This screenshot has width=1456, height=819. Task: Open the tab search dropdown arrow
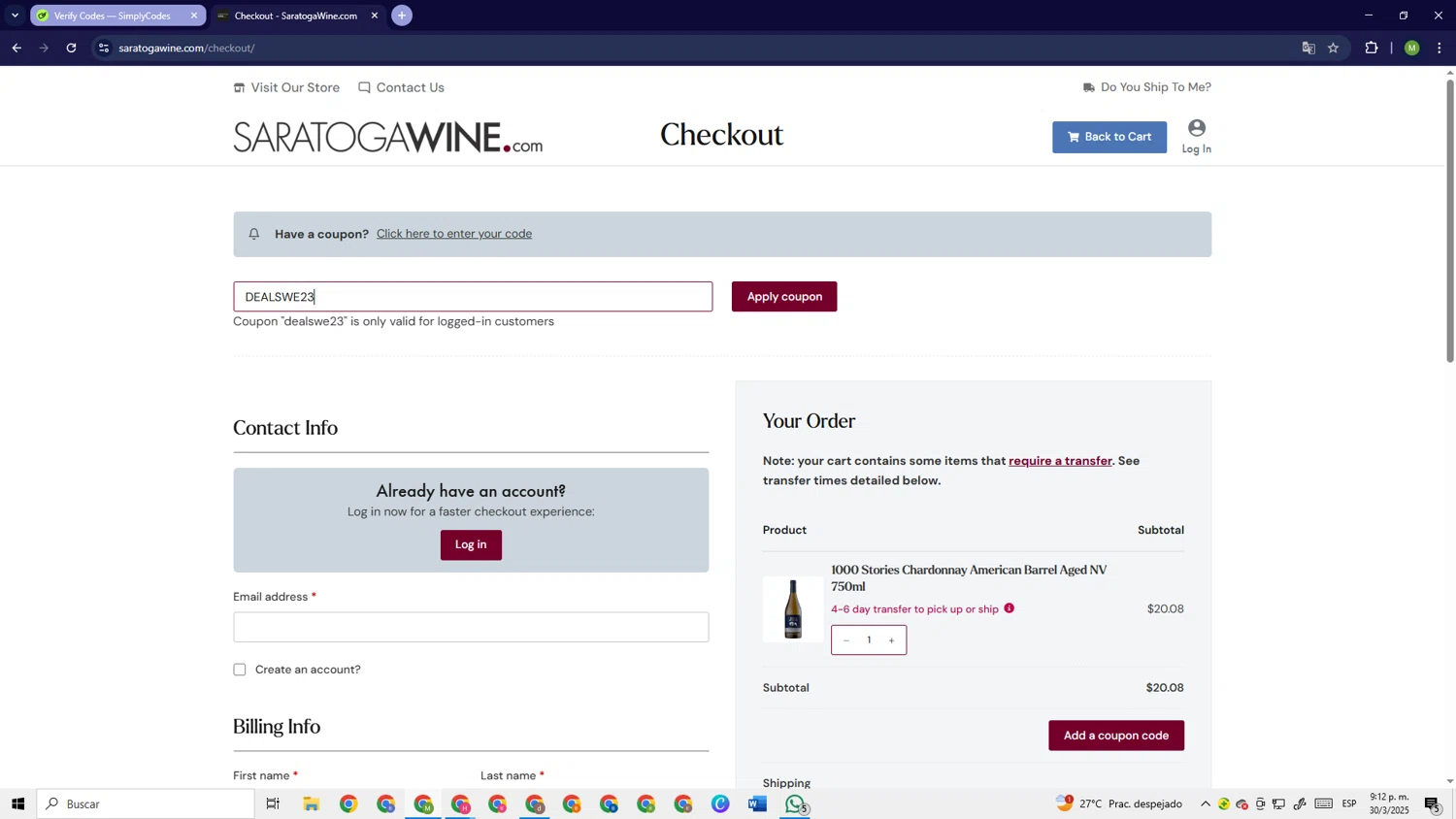15,16
